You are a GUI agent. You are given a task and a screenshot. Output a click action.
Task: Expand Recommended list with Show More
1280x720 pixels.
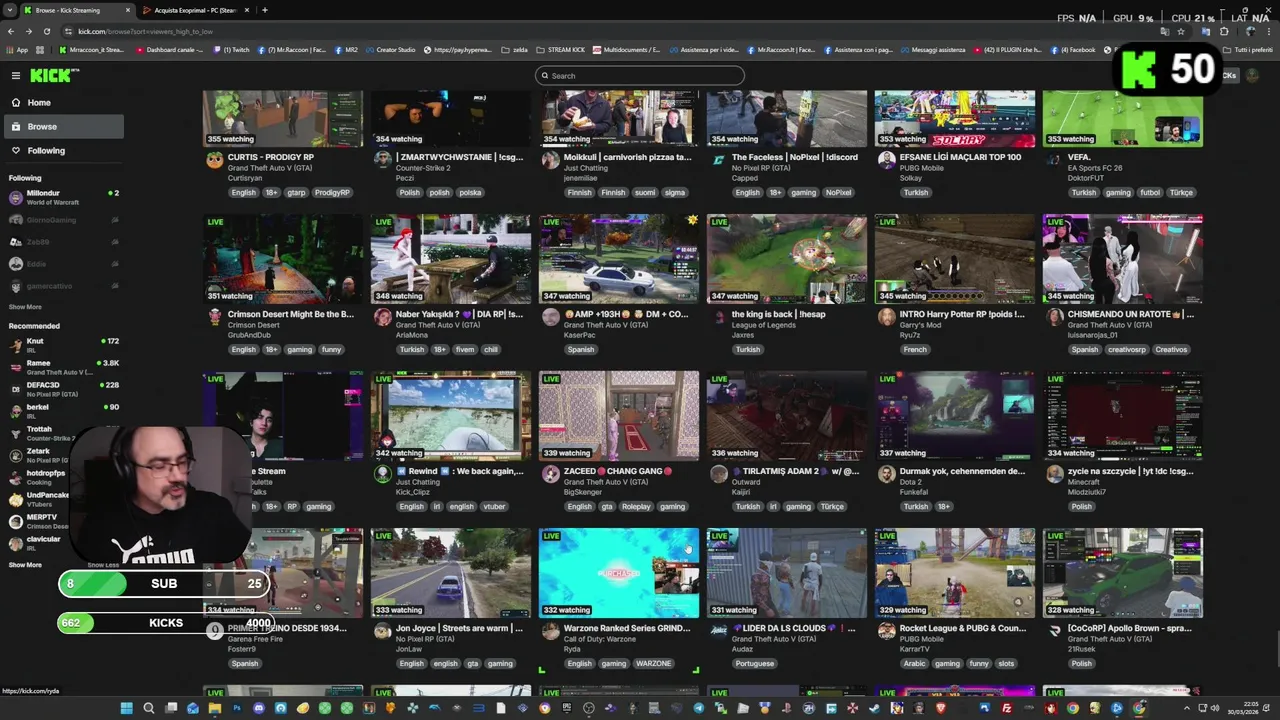coord(25,565)
